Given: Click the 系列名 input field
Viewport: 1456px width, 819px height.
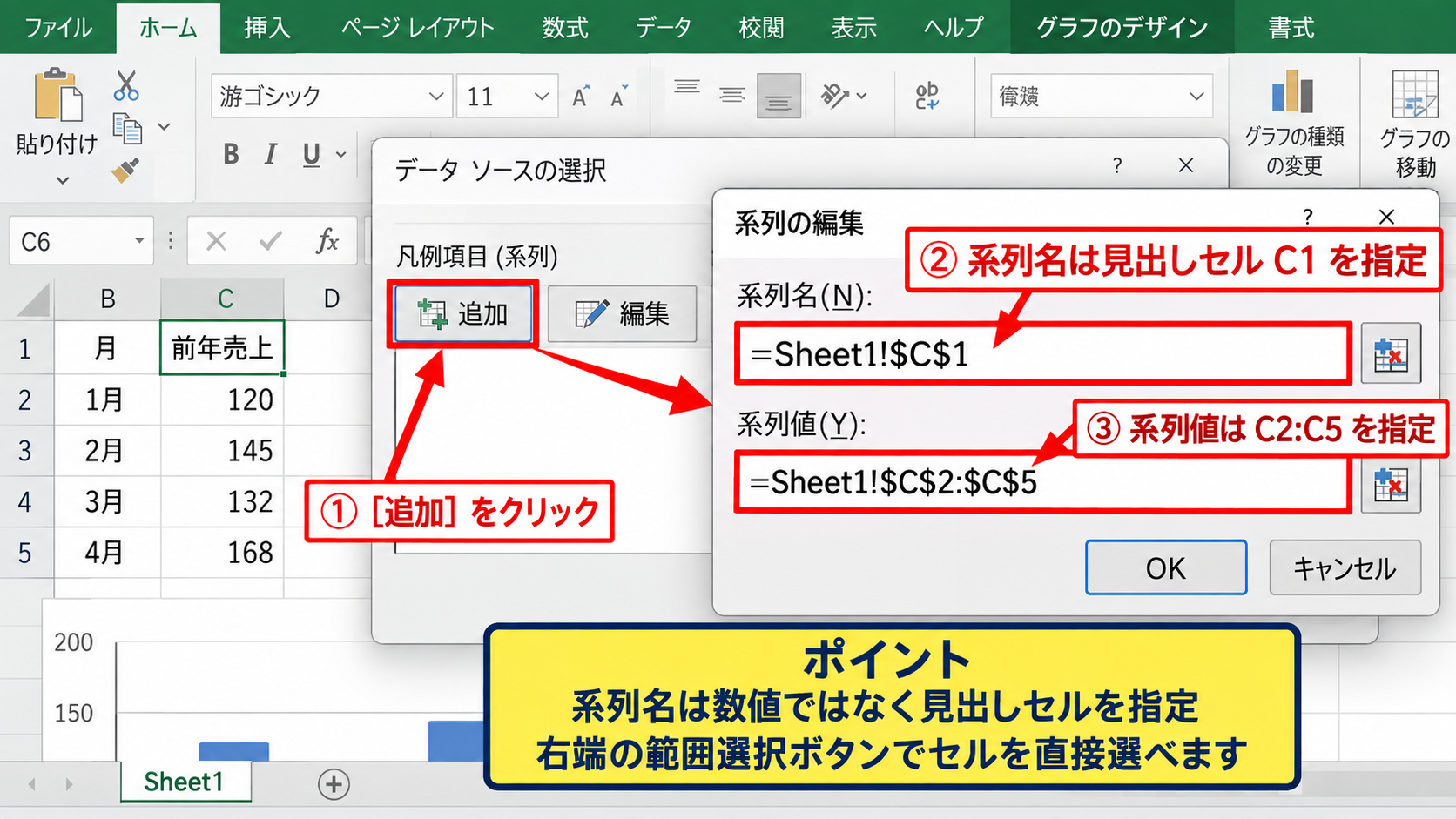Looking at the screenshot, I should click(x=1042, y=353).
